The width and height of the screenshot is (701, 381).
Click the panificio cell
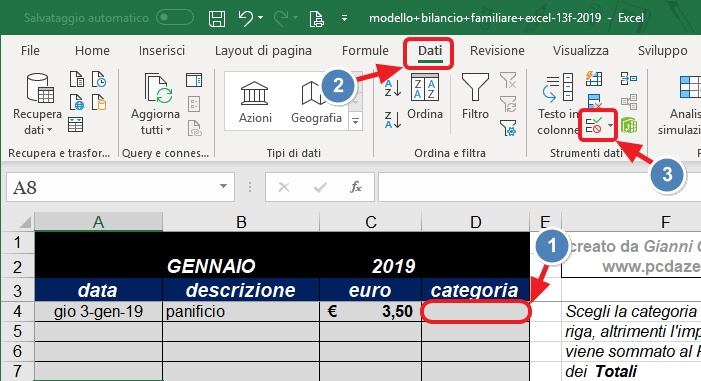point(241,311)
